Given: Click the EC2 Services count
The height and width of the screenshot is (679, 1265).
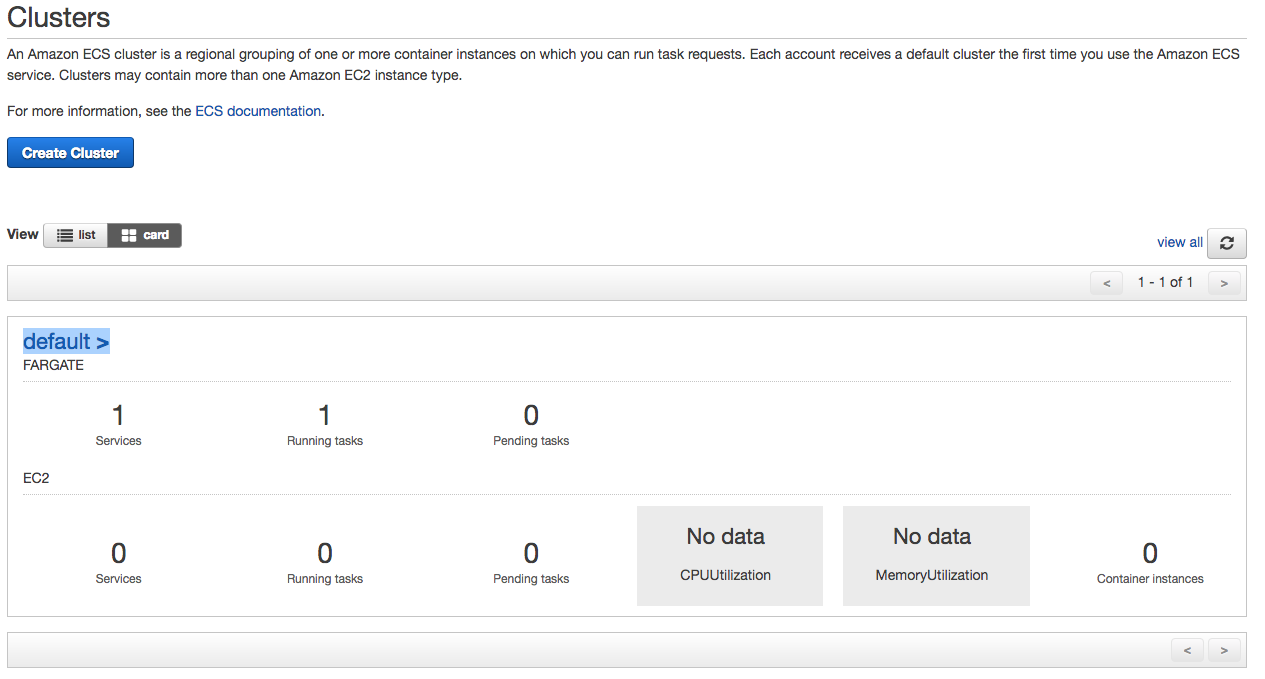Looking at the screenshot, I should [x=118, y=553].
